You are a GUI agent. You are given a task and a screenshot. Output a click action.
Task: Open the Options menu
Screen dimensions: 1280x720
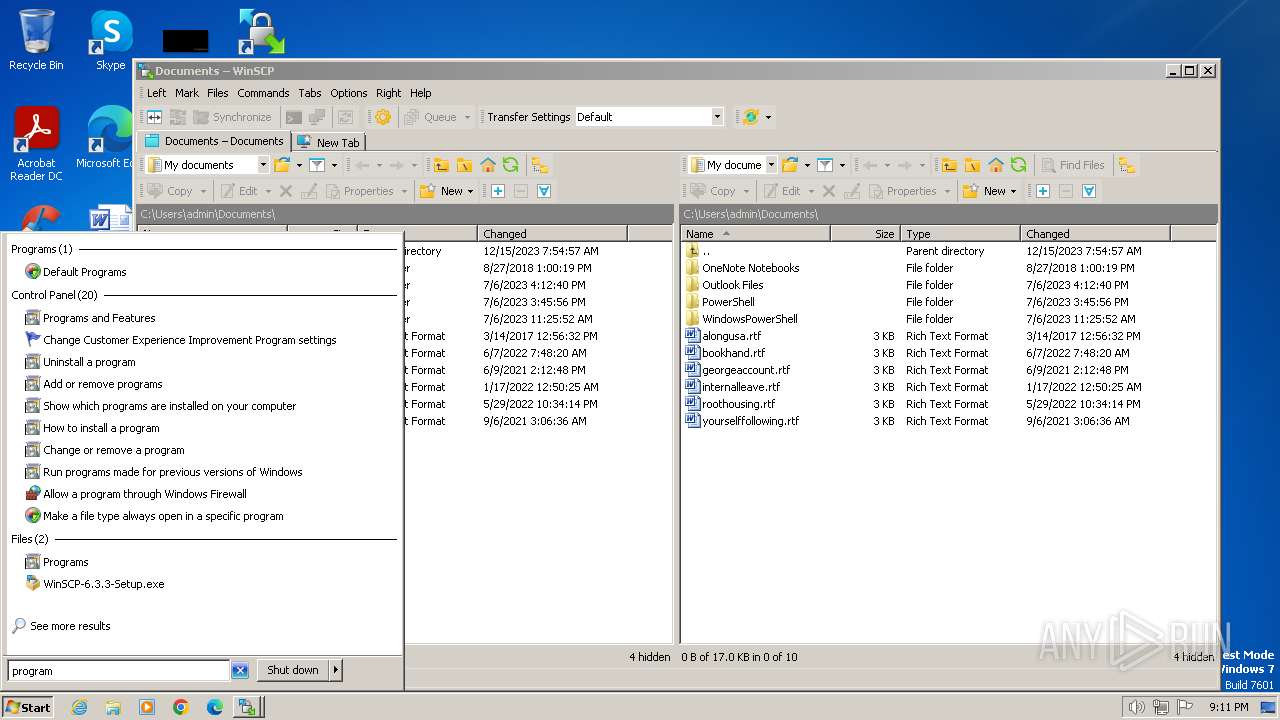(x=349, y=93)
